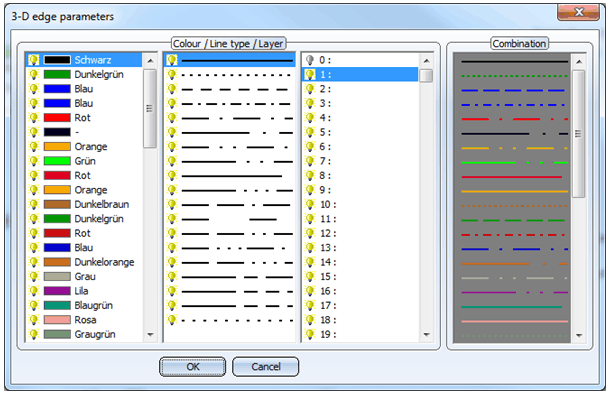610x395 pixels.
Task: Click the colour list's down arrow
Action: (x=150, y=335)
